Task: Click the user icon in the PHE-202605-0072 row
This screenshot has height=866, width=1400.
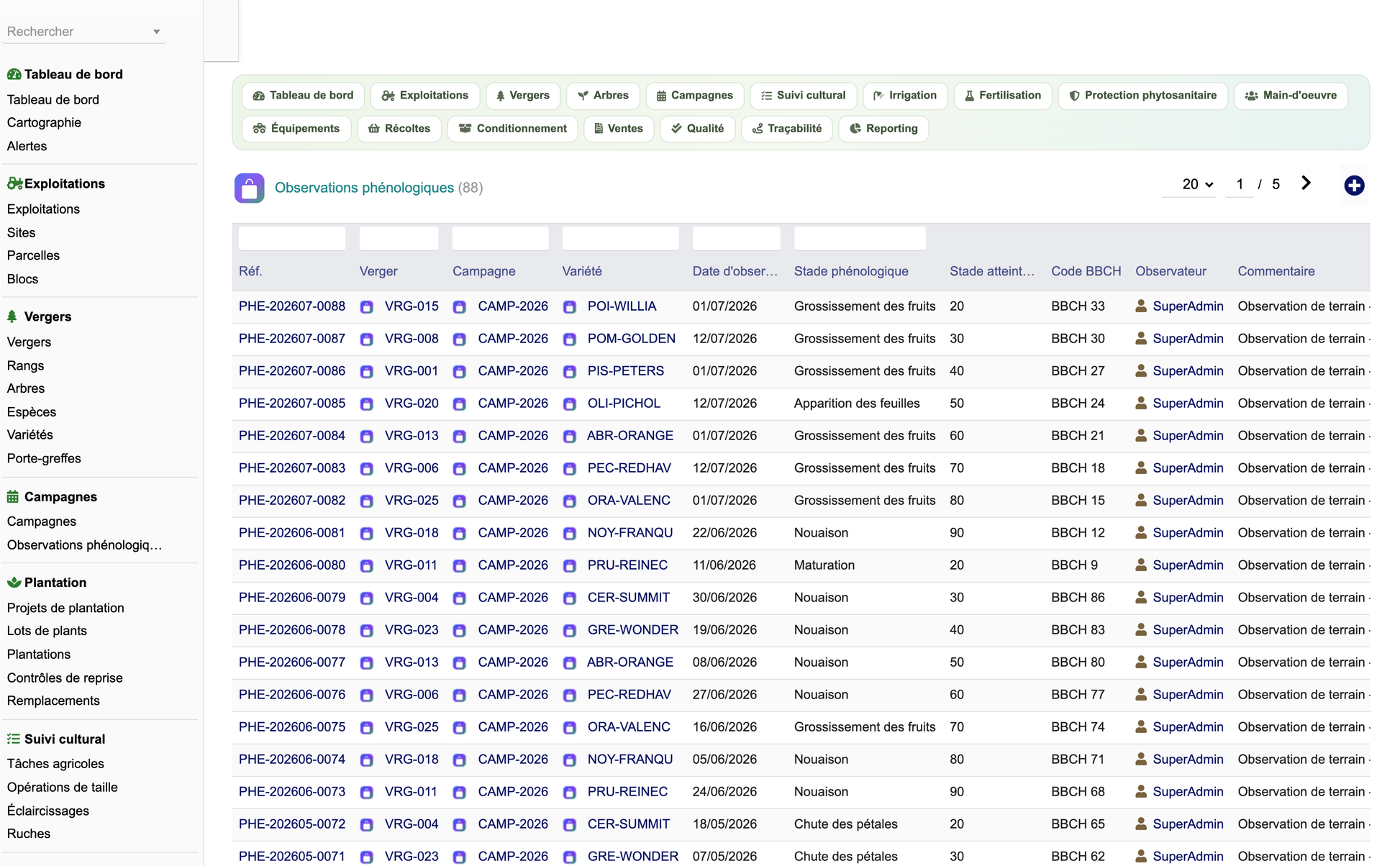Action: pos(1141,824)
